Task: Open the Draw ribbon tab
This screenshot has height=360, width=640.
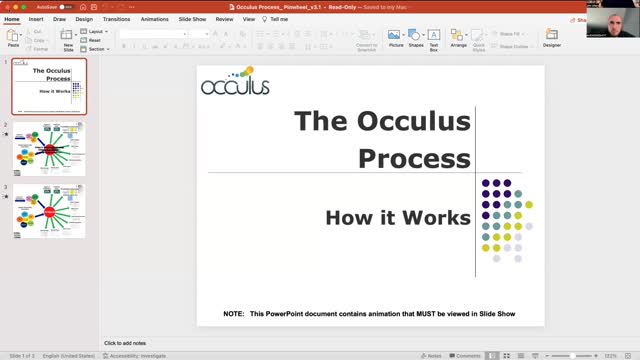Action: [59, 19]
